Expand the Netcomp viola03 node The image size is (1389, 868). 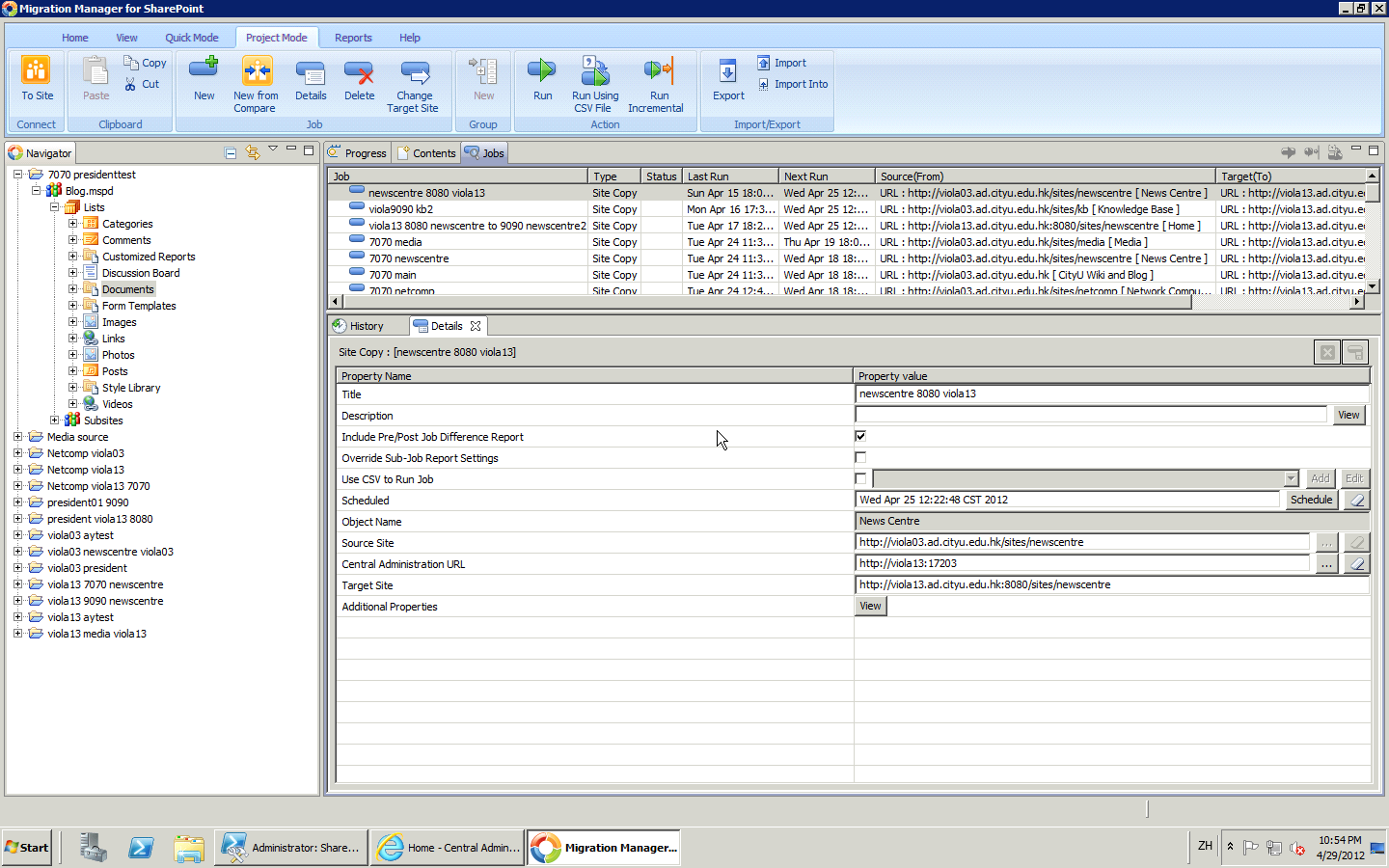coord(17,453)
